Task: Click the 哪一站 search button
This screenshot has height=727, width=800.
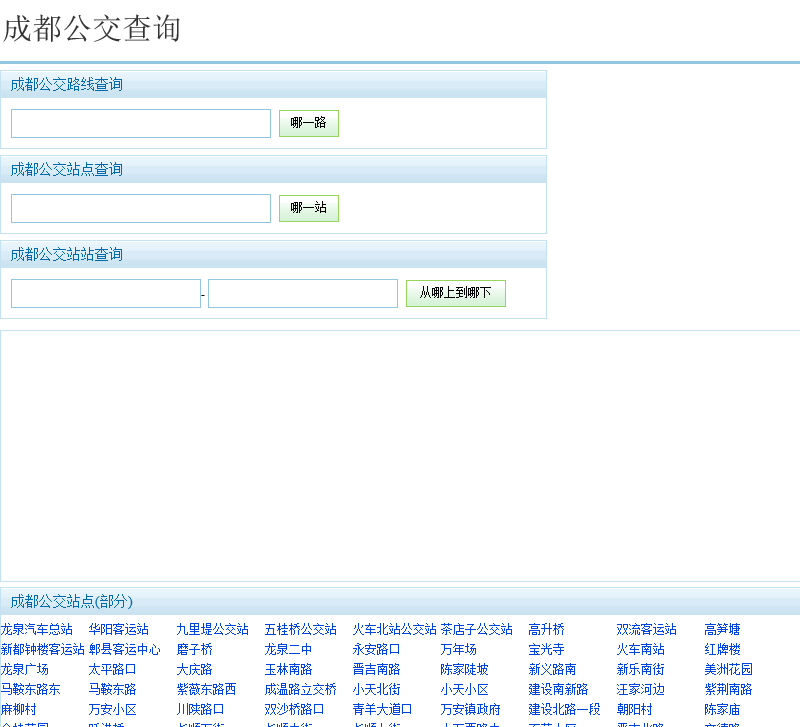Action: coord(309,208)
